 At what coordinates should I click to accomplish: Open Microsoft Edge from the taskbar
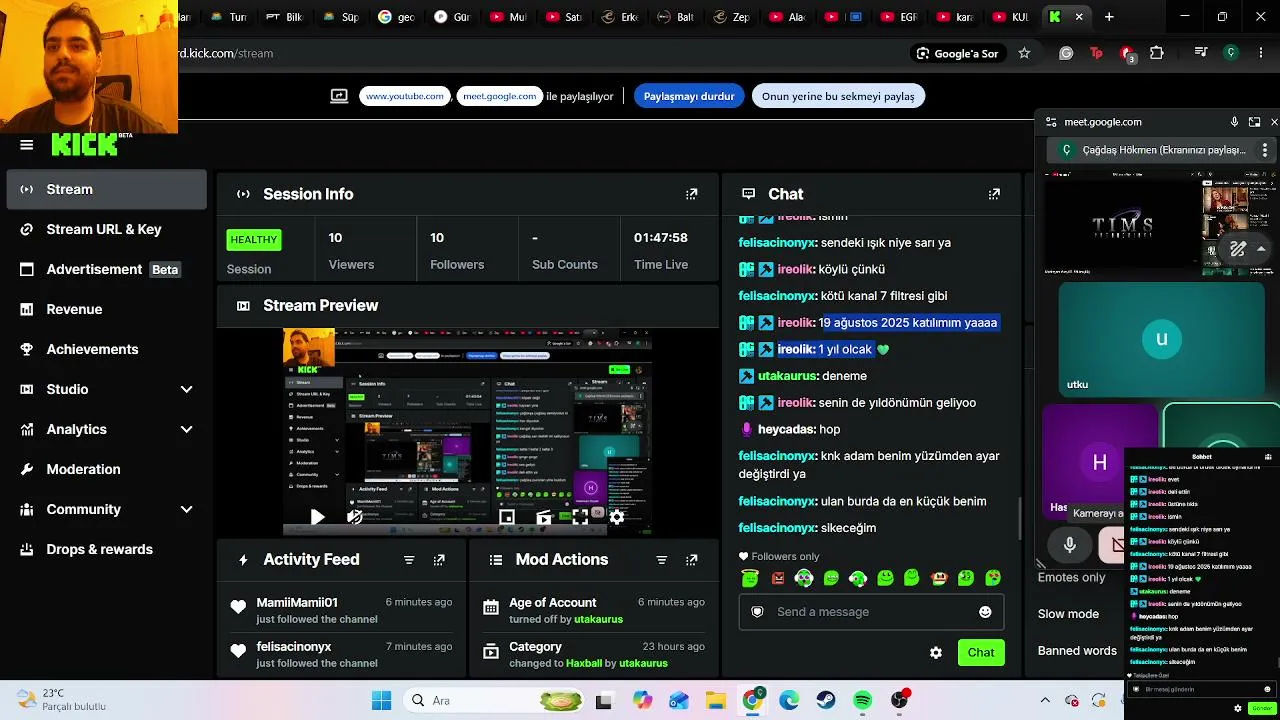789,700
